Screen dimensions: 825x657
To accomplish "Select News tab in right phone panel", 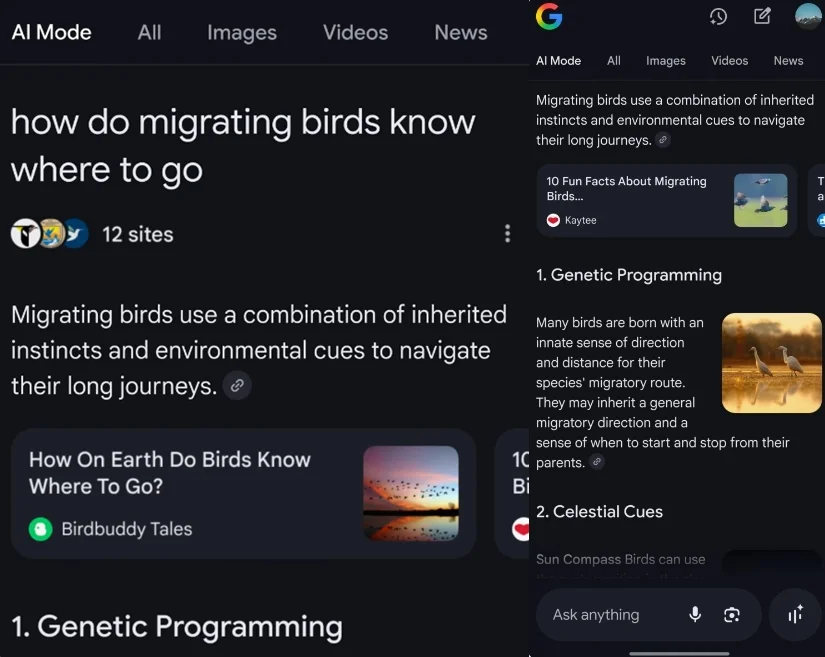I will click(x=788, y=60).
